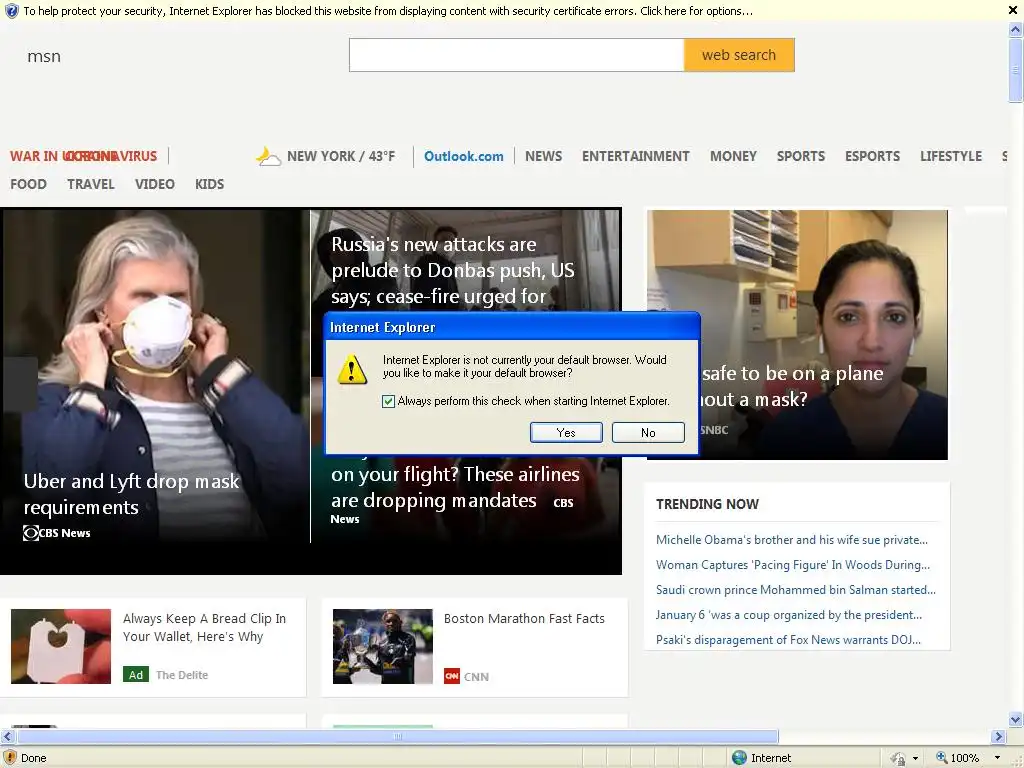The image size is (1024, 768).
Task: Click the Internet Explorer dialog title bar
Action: 513,327
